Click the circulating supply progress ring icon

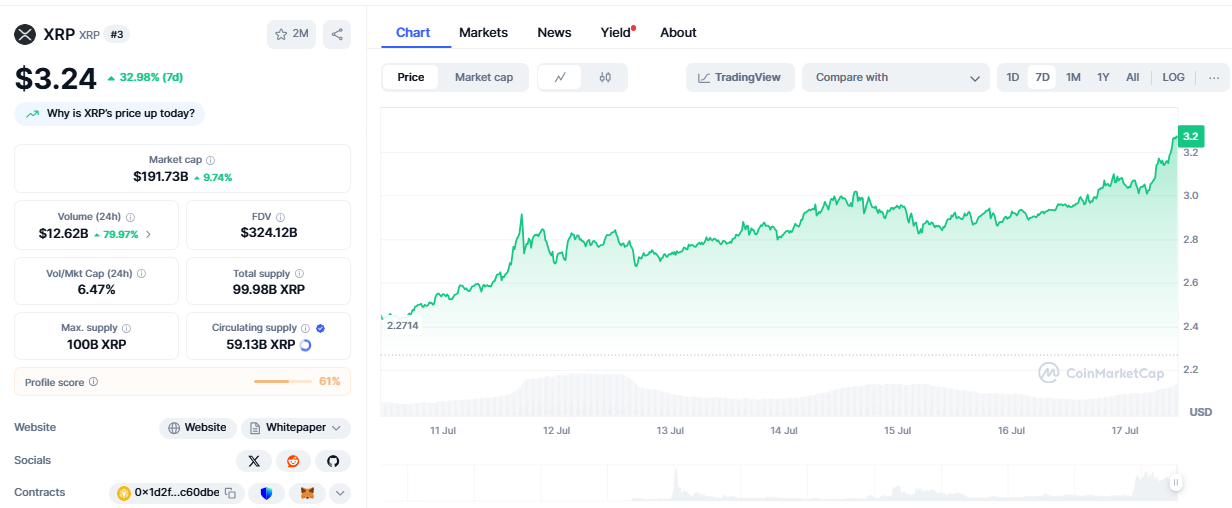point(305,345)
